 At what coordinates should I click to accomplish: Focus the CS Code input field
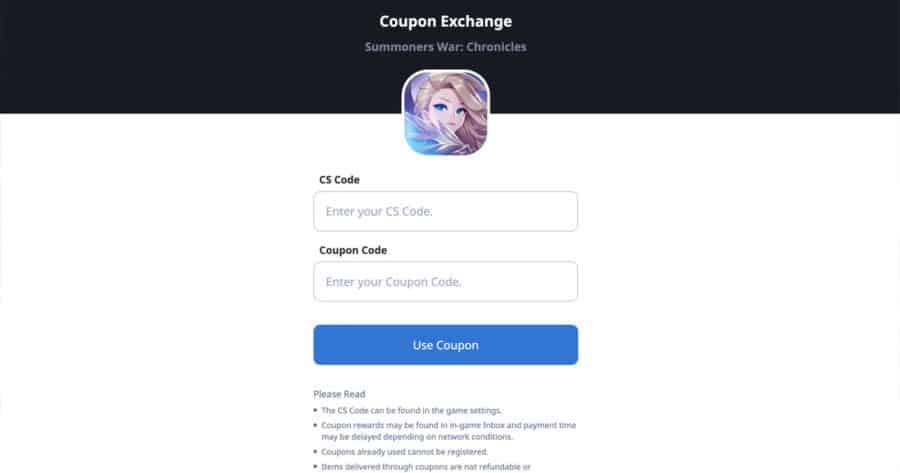click(x=445, y=211)
